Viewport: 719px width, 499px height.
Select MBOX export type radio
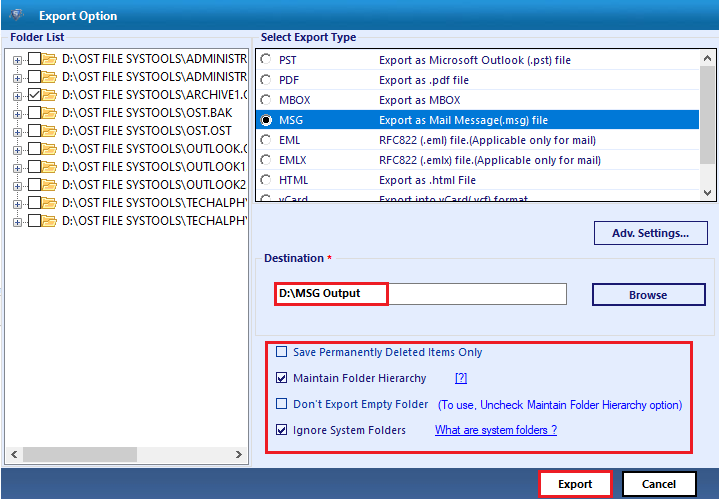265,100
